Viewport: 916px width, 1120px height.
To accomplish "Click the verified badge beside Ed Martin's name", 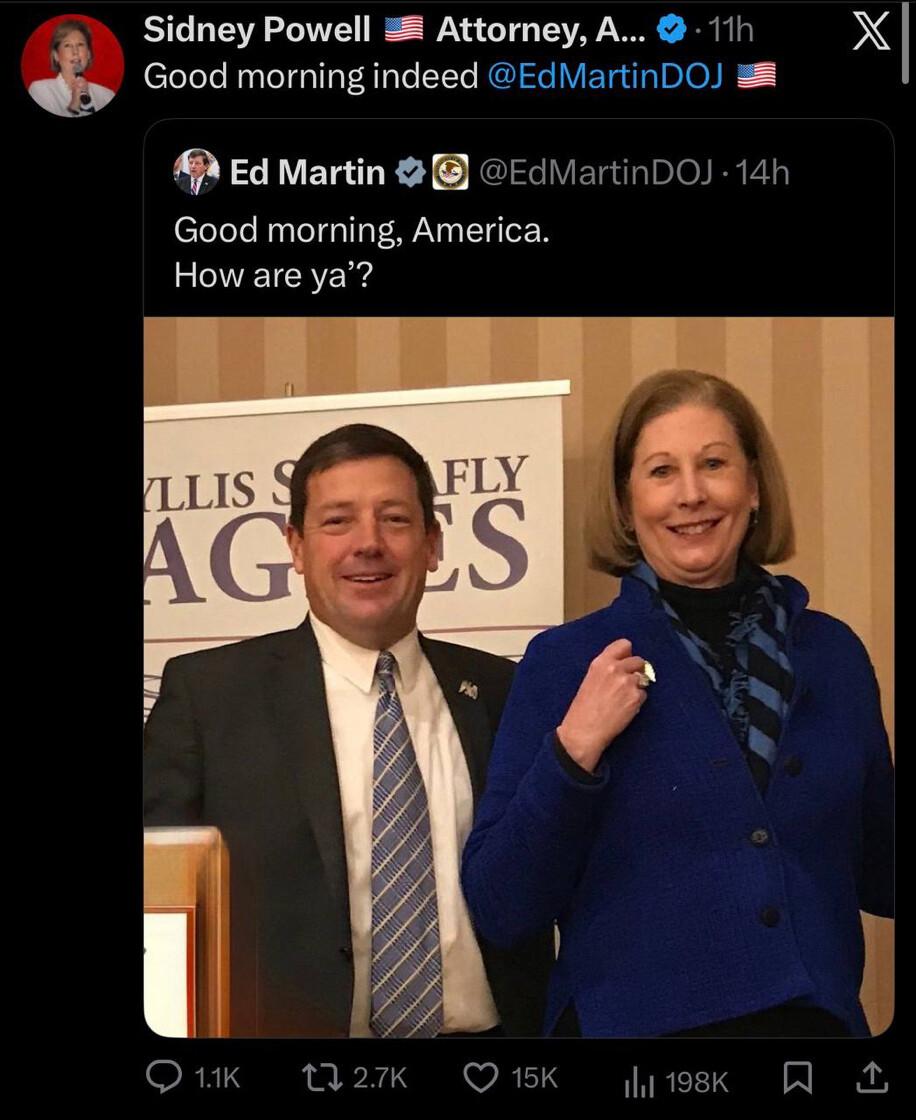I will (x=409, y=173).
